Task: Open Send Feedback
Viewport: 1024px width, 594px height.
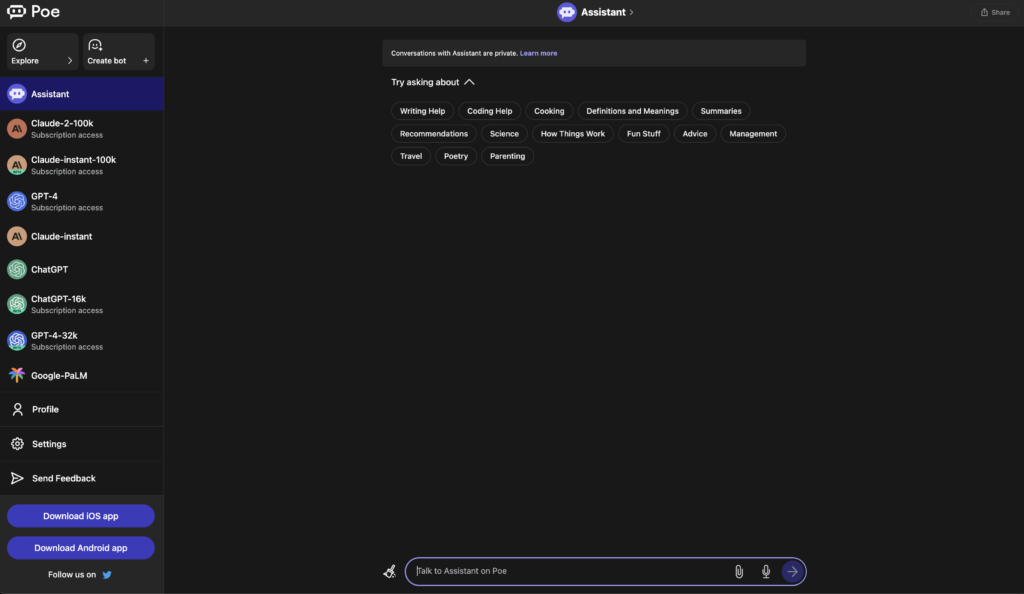Action: point(82,478)
